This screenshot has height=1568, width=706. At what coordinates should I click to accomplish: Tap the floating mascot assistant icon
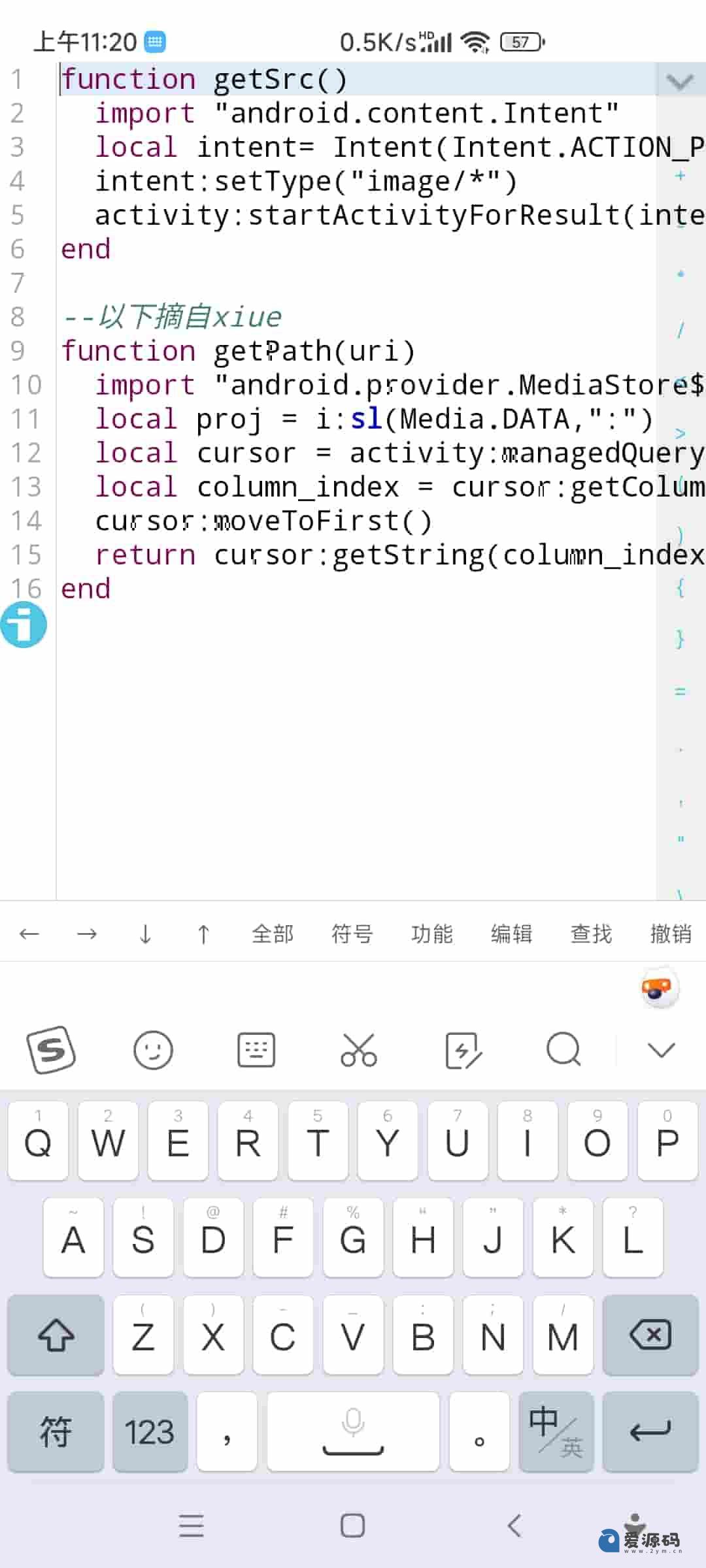click(x=660, y=988)
